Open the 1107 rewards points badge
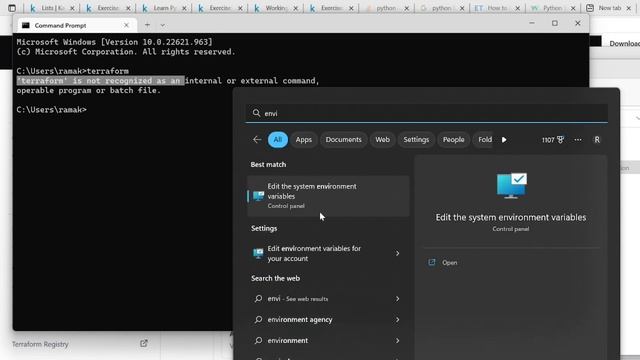This screenshot has width=640, height=360. (553, 140)
